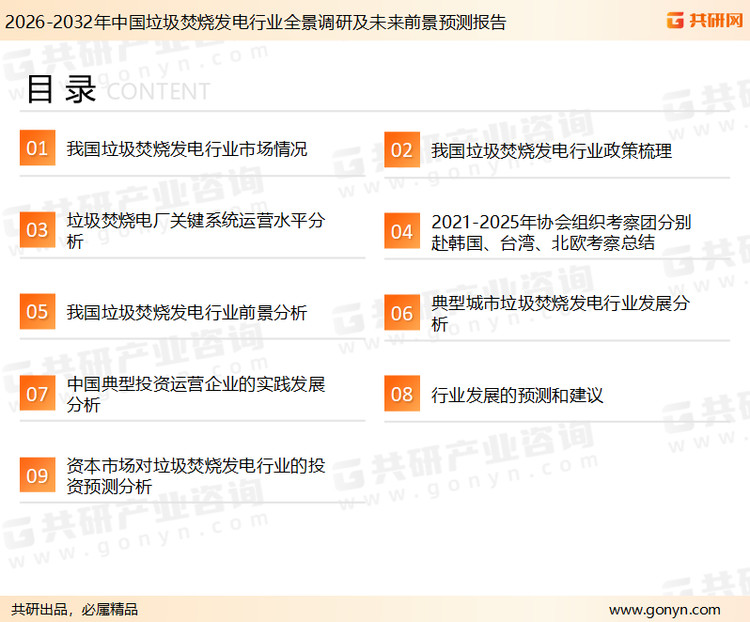Click the orange 01 number badge
This screenshot has height=622, width=750.
[37, 148]
